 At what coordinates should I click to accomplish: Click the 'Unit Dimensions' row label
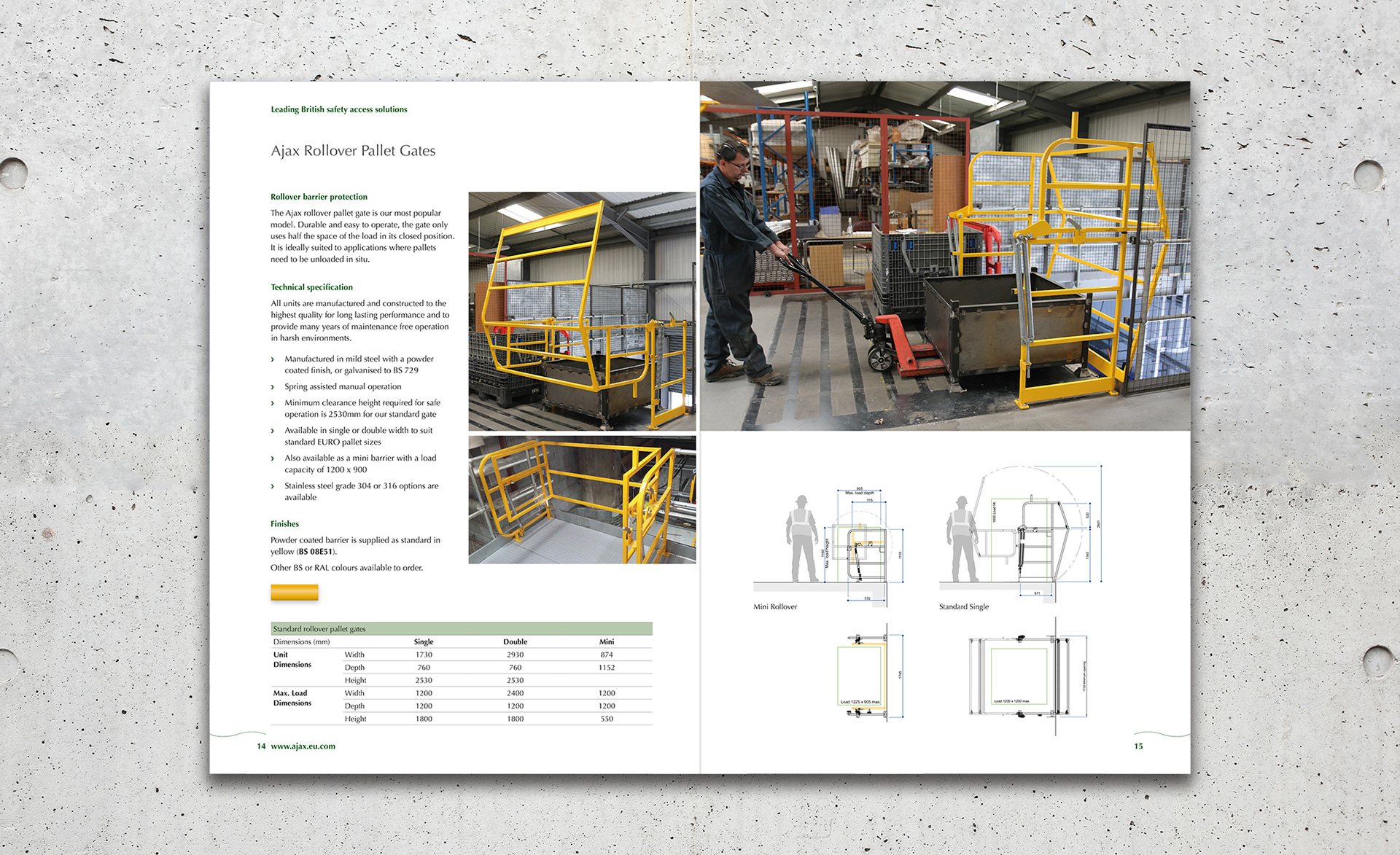tap(292, 660)
